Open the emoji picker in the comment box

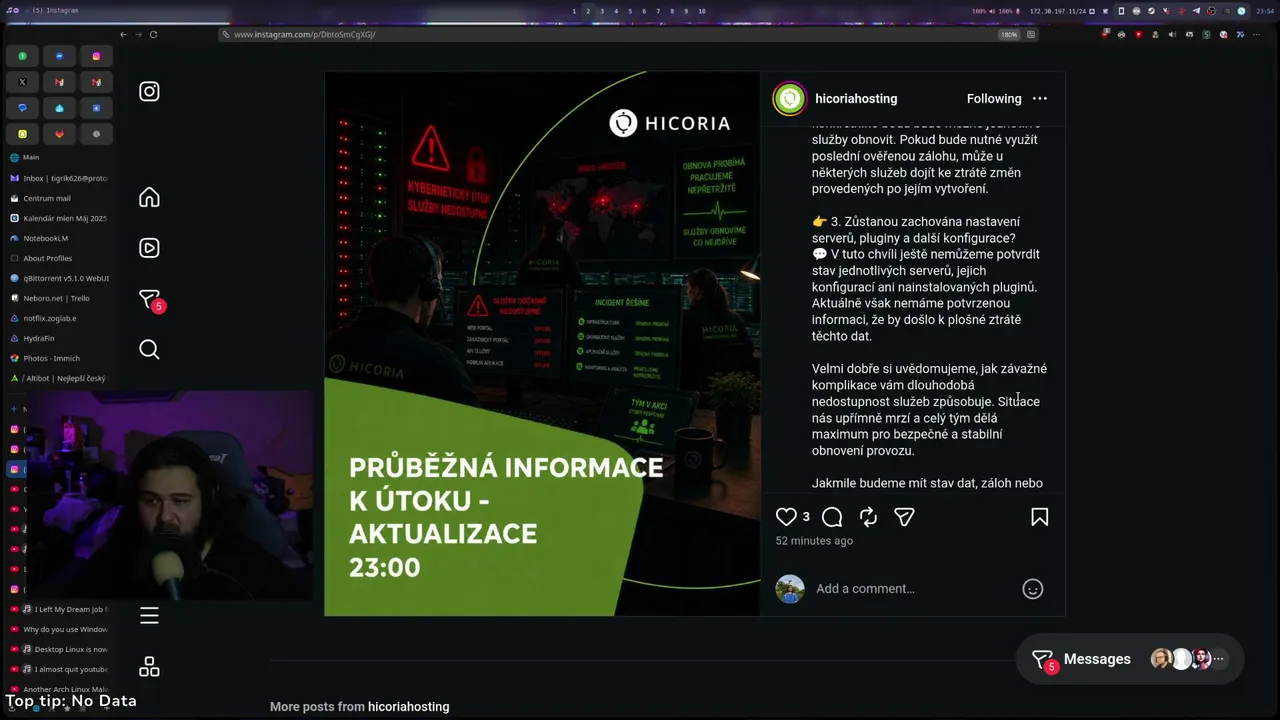[1033, 589]
